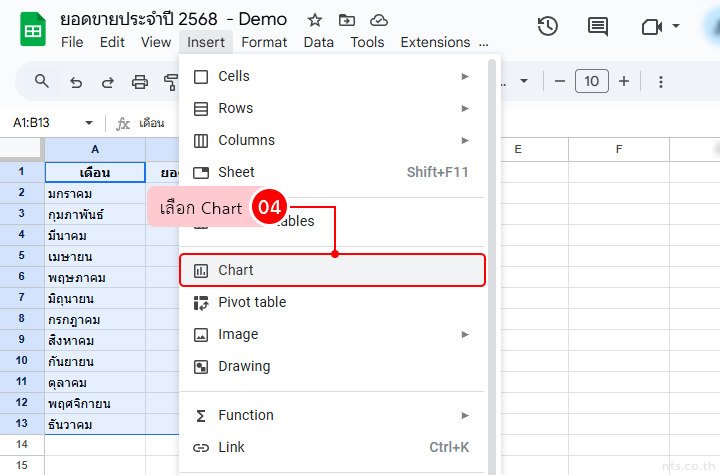The image size is (720, 475).
Task: Decrease font size with minus button
Action: pyautogui.click(x=559, y=81)
